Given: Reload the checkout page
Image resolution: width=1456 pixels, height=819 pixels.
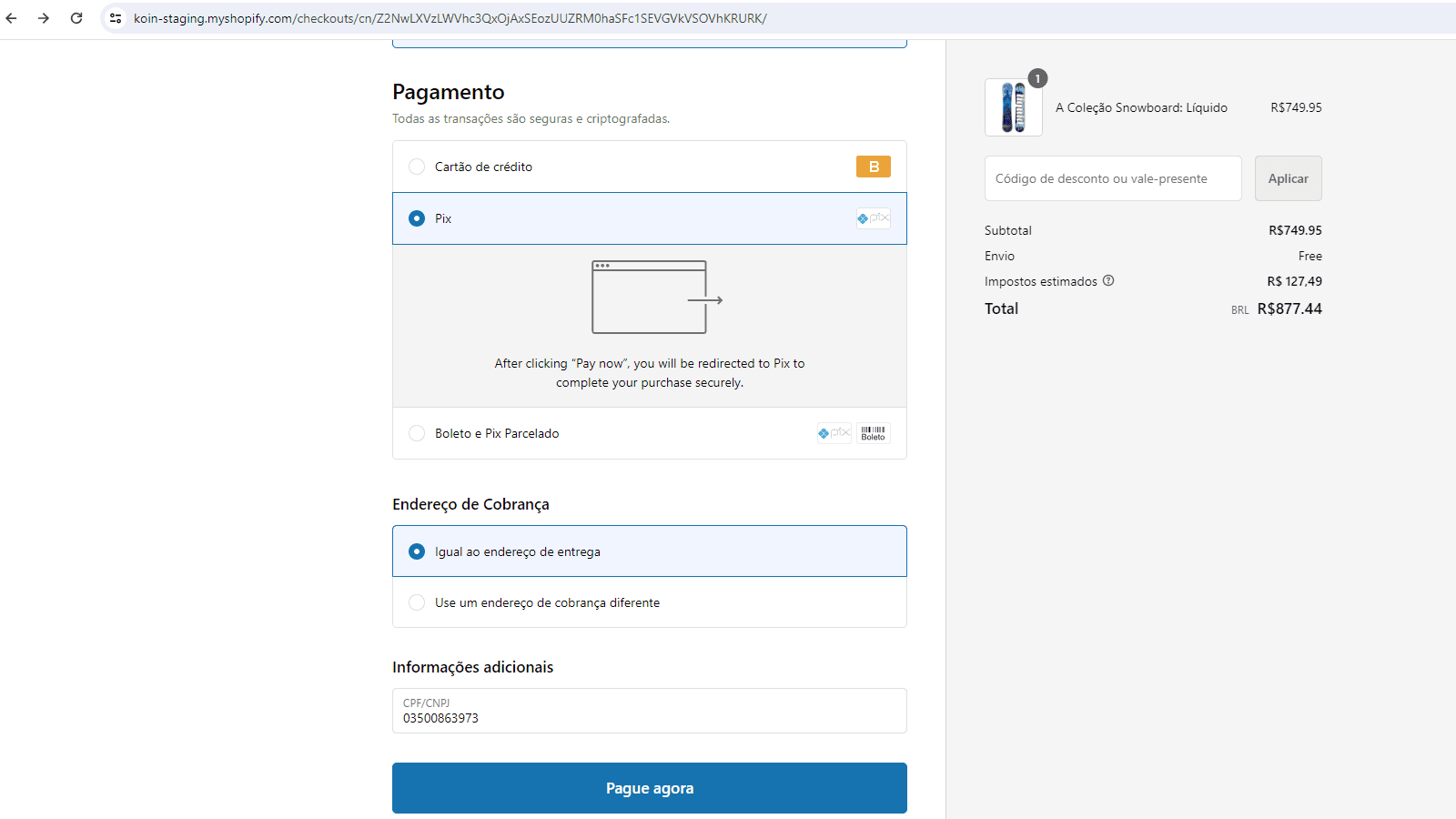Looking at the screenshot, I should [76, 18].
